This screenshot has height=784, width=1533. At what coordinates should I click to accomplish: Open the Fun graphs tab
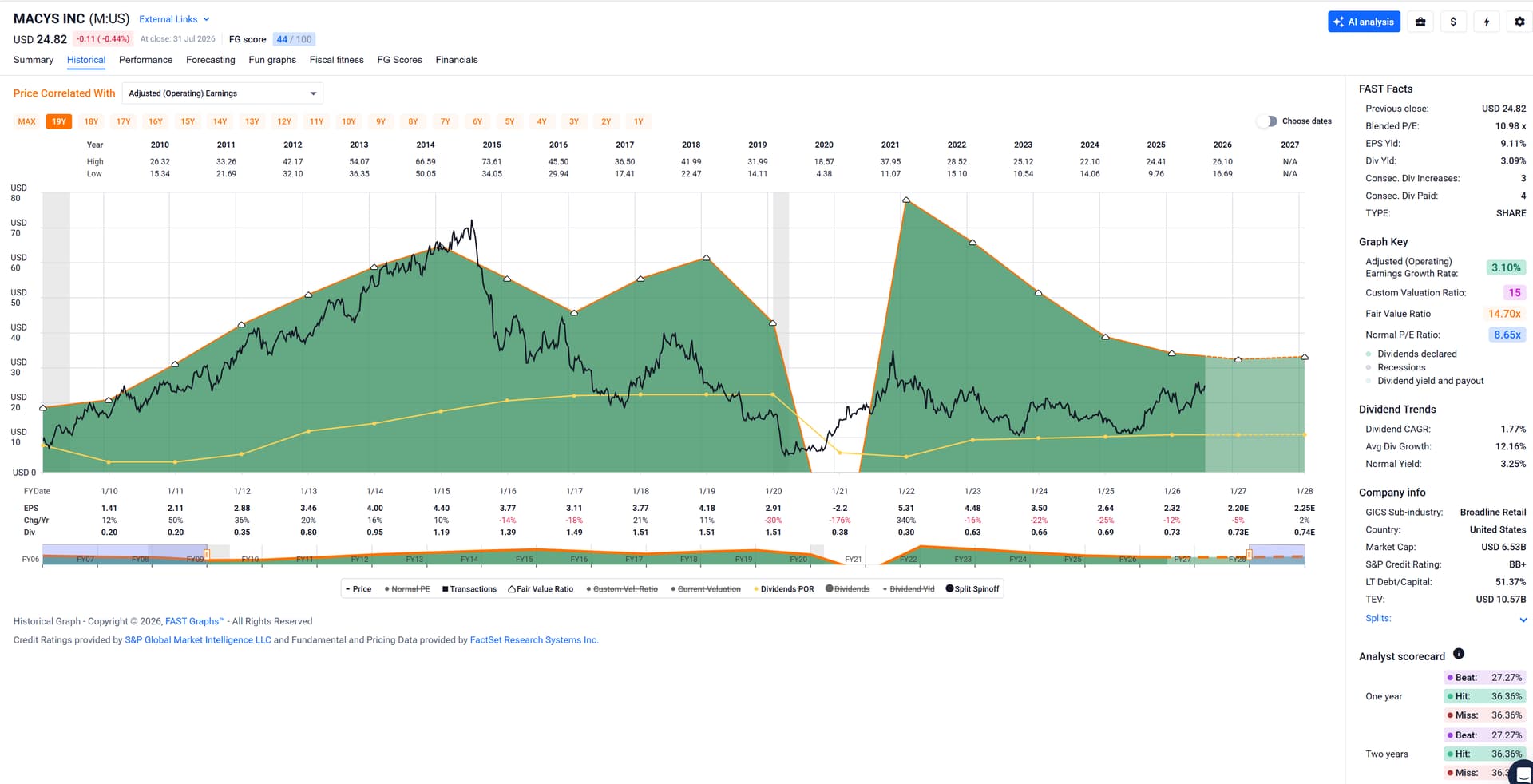click(272, 60)
